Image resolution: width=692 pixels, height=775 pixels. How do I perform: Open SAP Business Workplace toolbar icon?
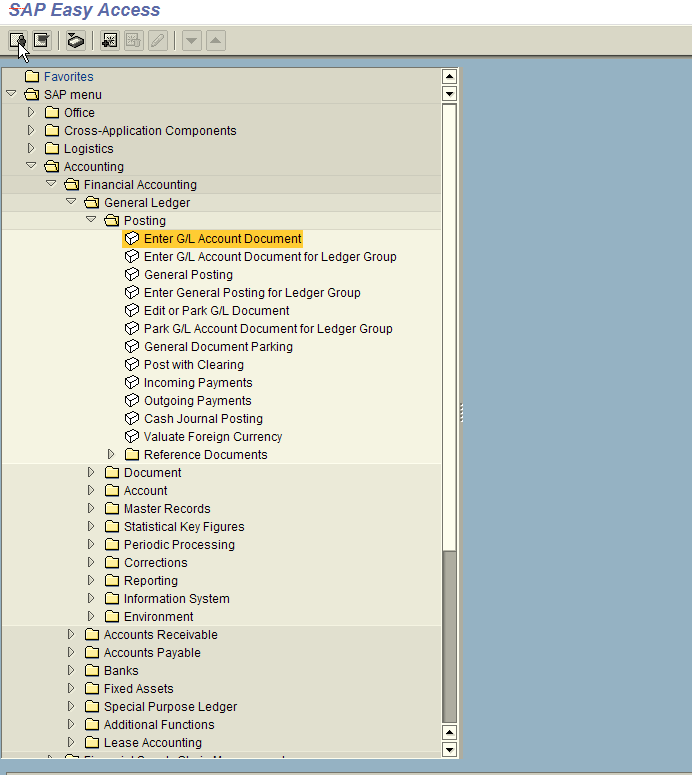75,40
